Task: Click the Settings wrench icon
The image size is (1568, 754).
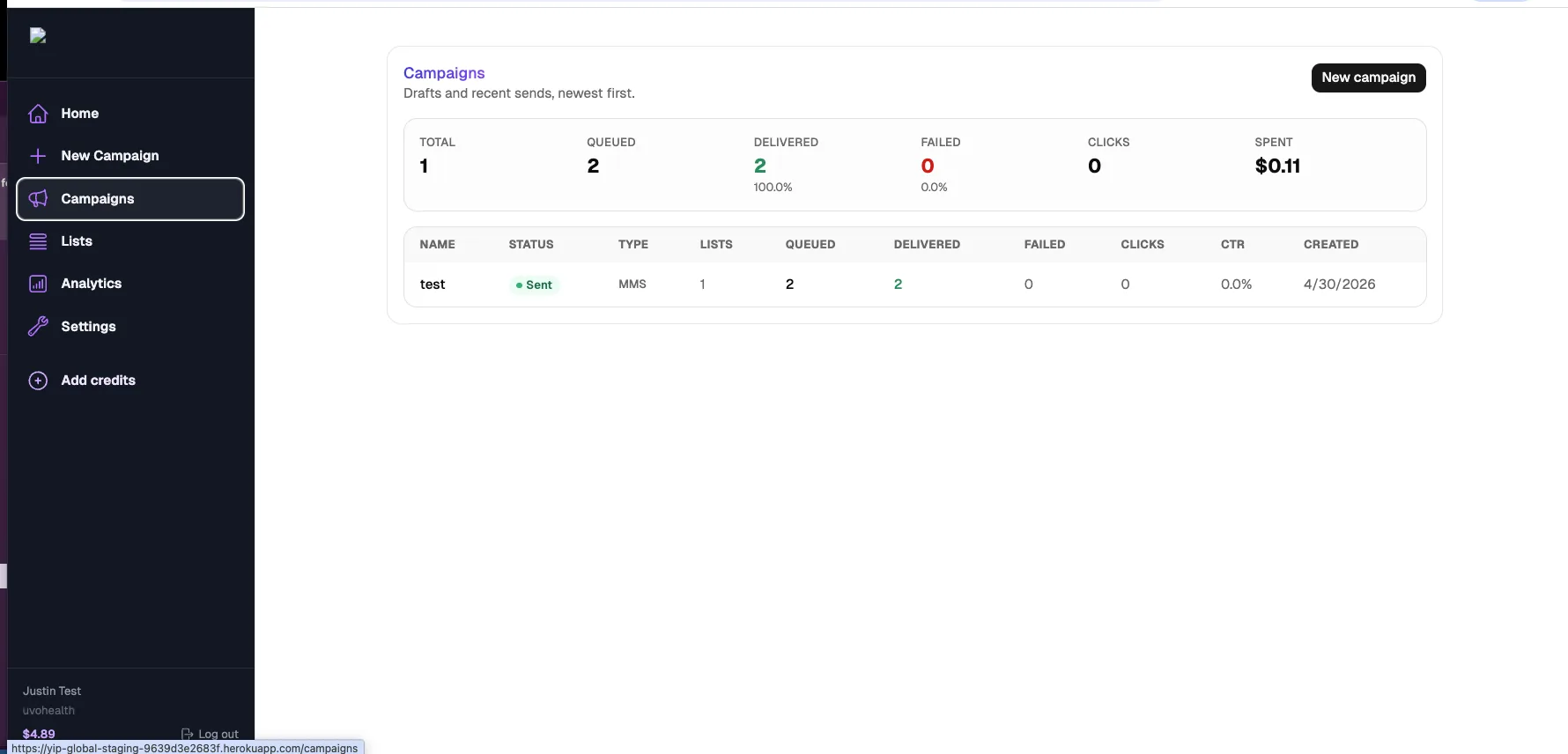Action: 38,327
